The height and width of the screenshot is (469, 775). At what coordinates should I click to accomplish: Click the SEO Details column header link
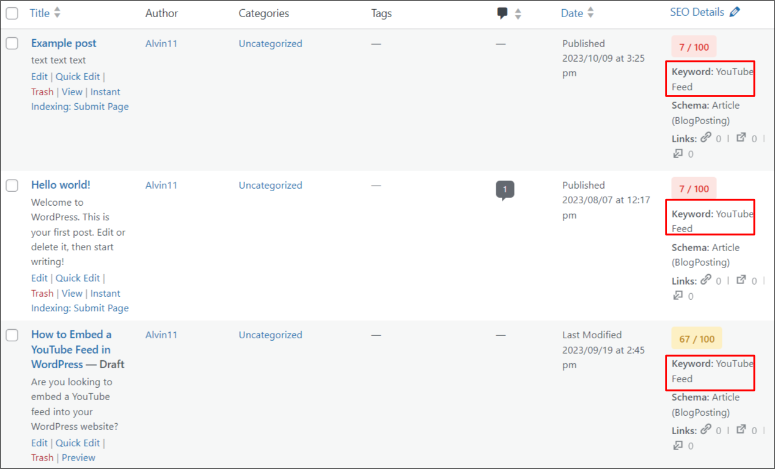697,12
